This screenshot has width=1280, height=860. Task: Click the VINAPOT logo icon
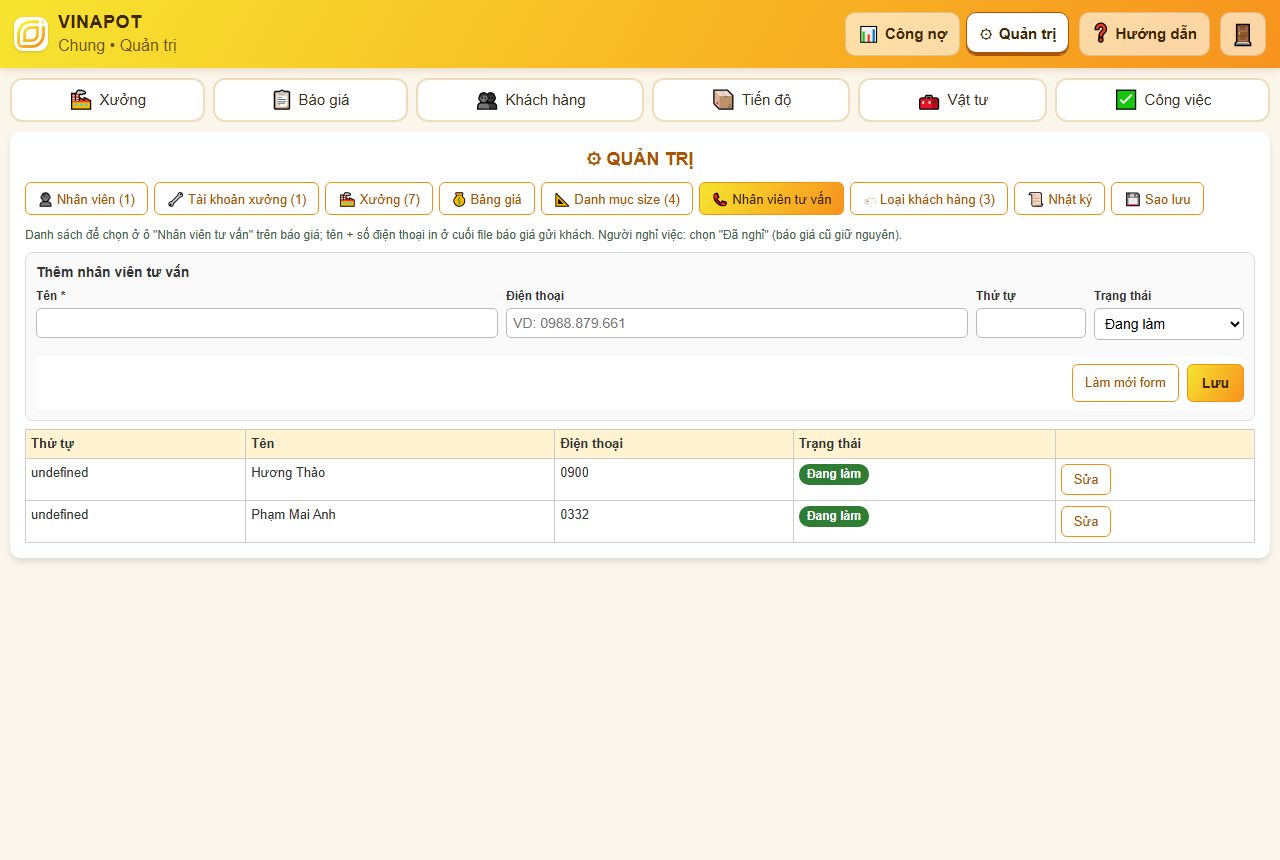tap(31, 34)
